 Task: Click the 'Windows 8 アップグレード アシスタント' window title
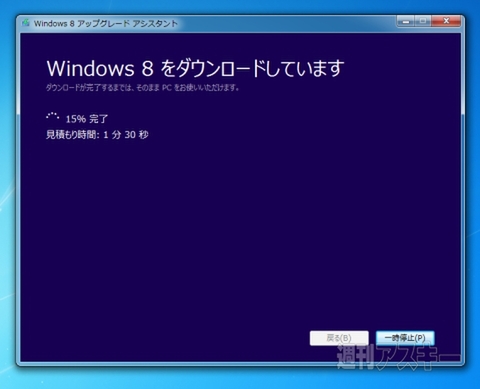click(105, 23)
